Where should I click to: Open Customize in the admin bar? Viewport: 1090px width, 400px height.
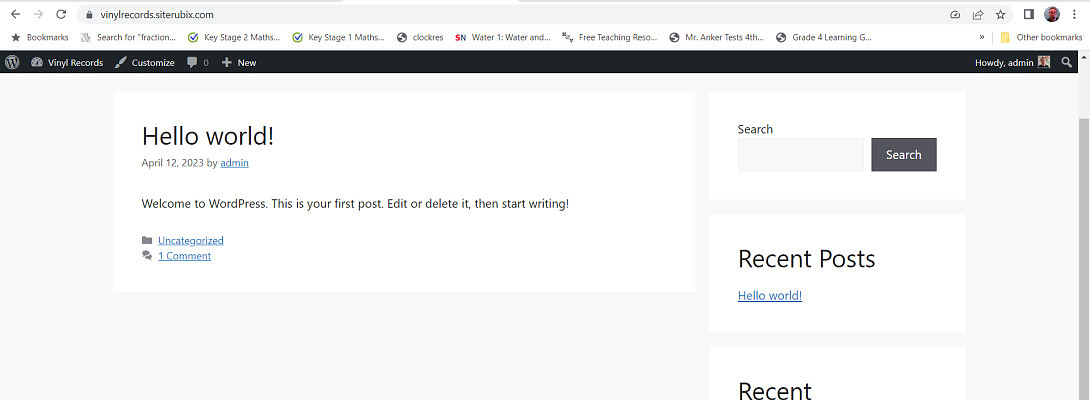[144, 62]
